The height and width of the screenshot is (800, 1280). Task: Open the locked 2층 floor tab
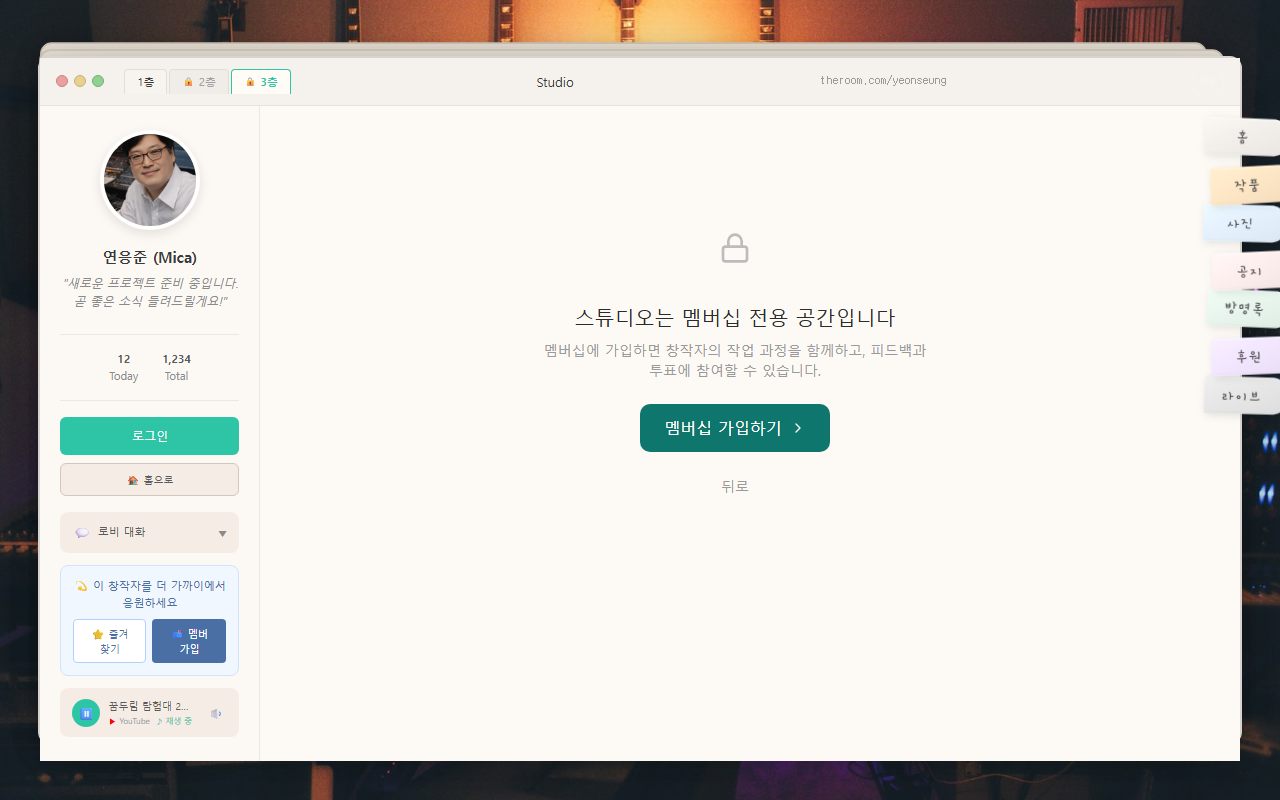point(199,82)
